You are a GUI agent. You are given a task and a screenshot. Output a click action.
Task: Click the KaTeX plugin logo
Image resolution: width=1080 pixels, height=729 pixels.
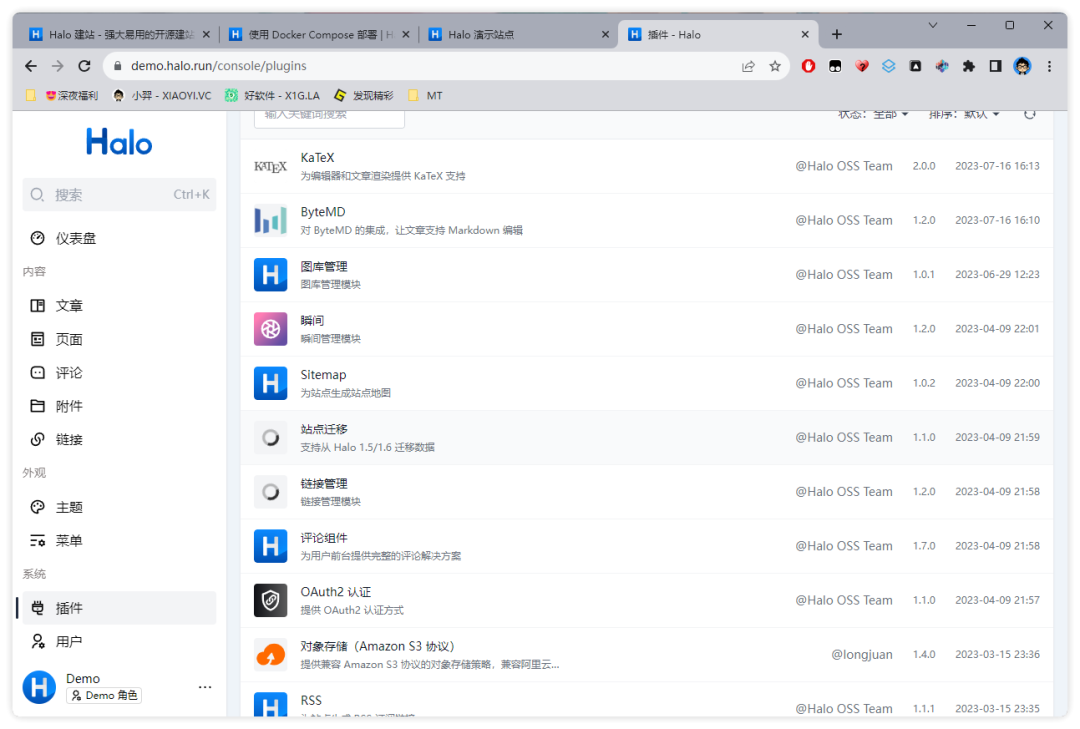coord(270,167)
